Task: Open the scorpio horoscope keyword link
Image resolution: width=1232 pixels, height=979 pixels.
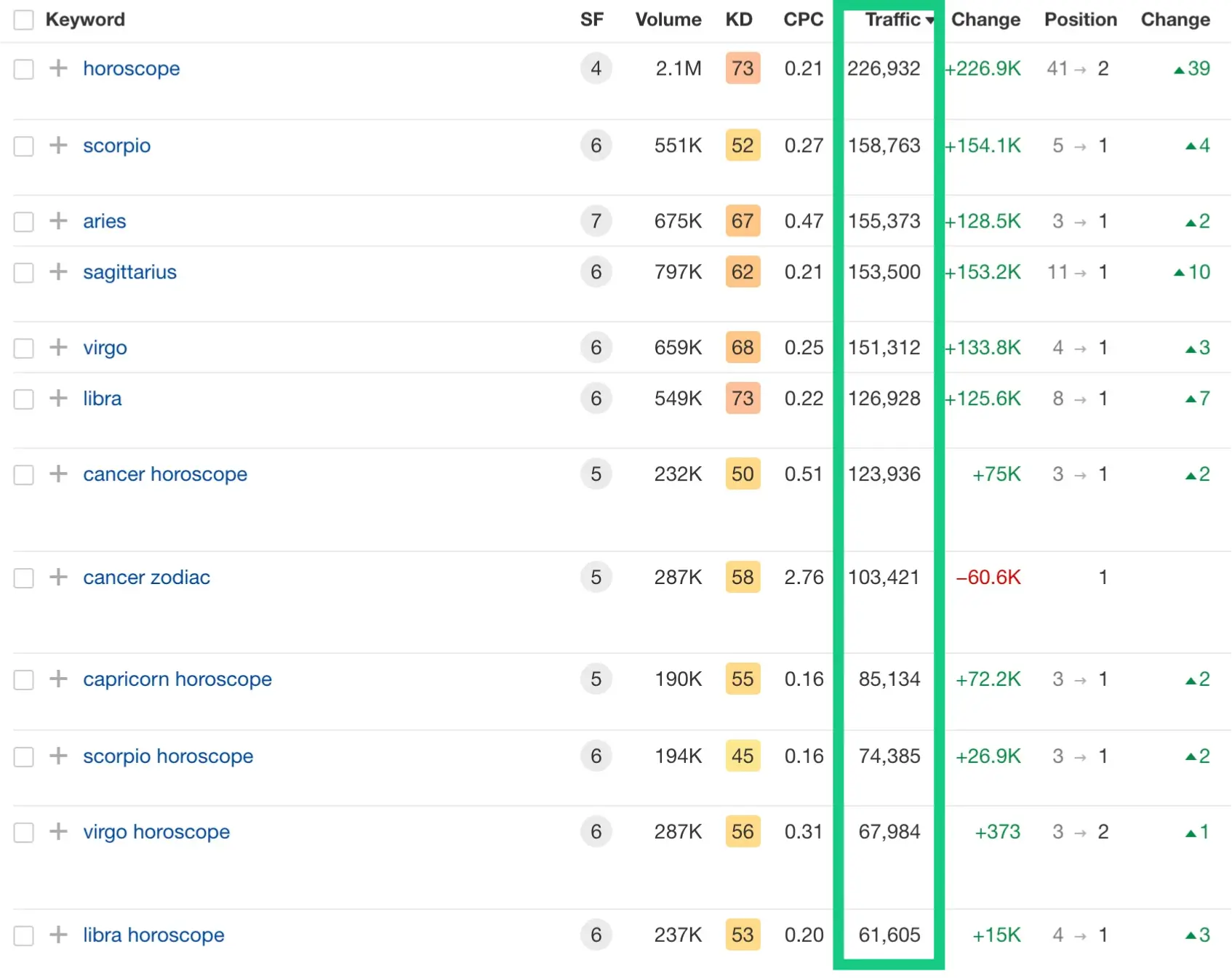Action: 168,756
